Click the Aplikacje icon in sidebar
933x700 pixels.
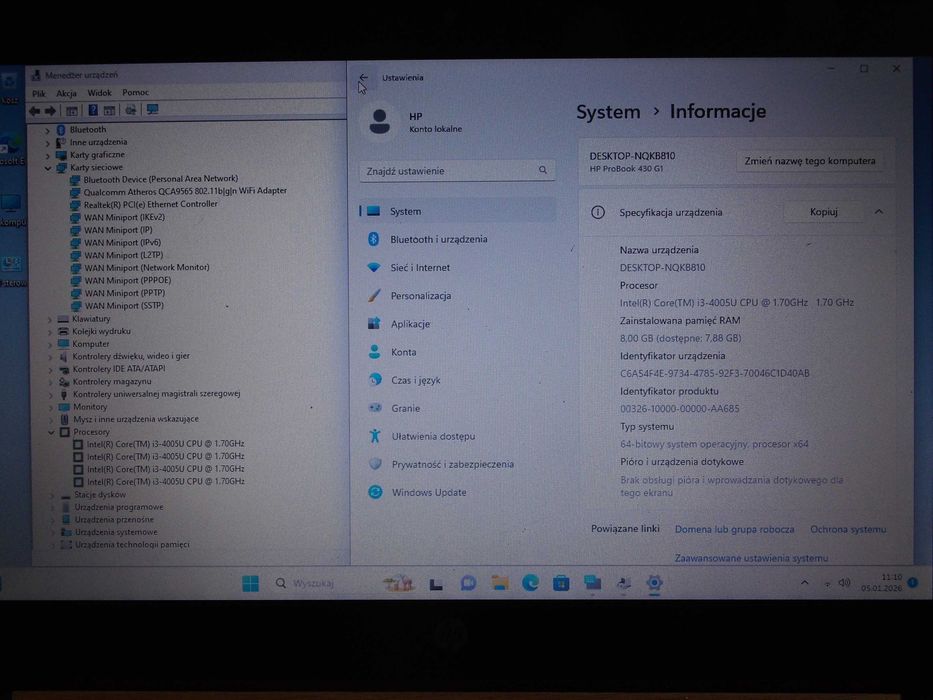click(x=374, y=323)
